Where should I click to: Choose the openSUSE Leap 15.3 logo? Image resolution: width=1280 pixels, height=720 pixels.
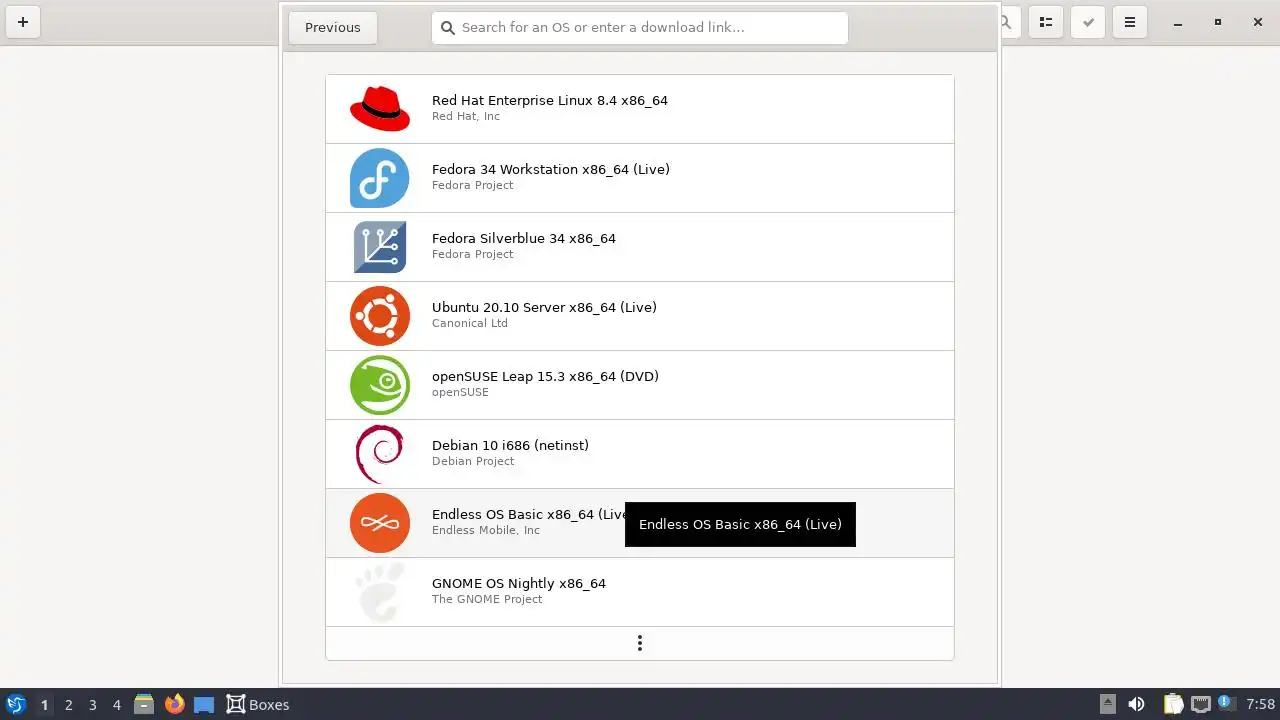(380, 385)
